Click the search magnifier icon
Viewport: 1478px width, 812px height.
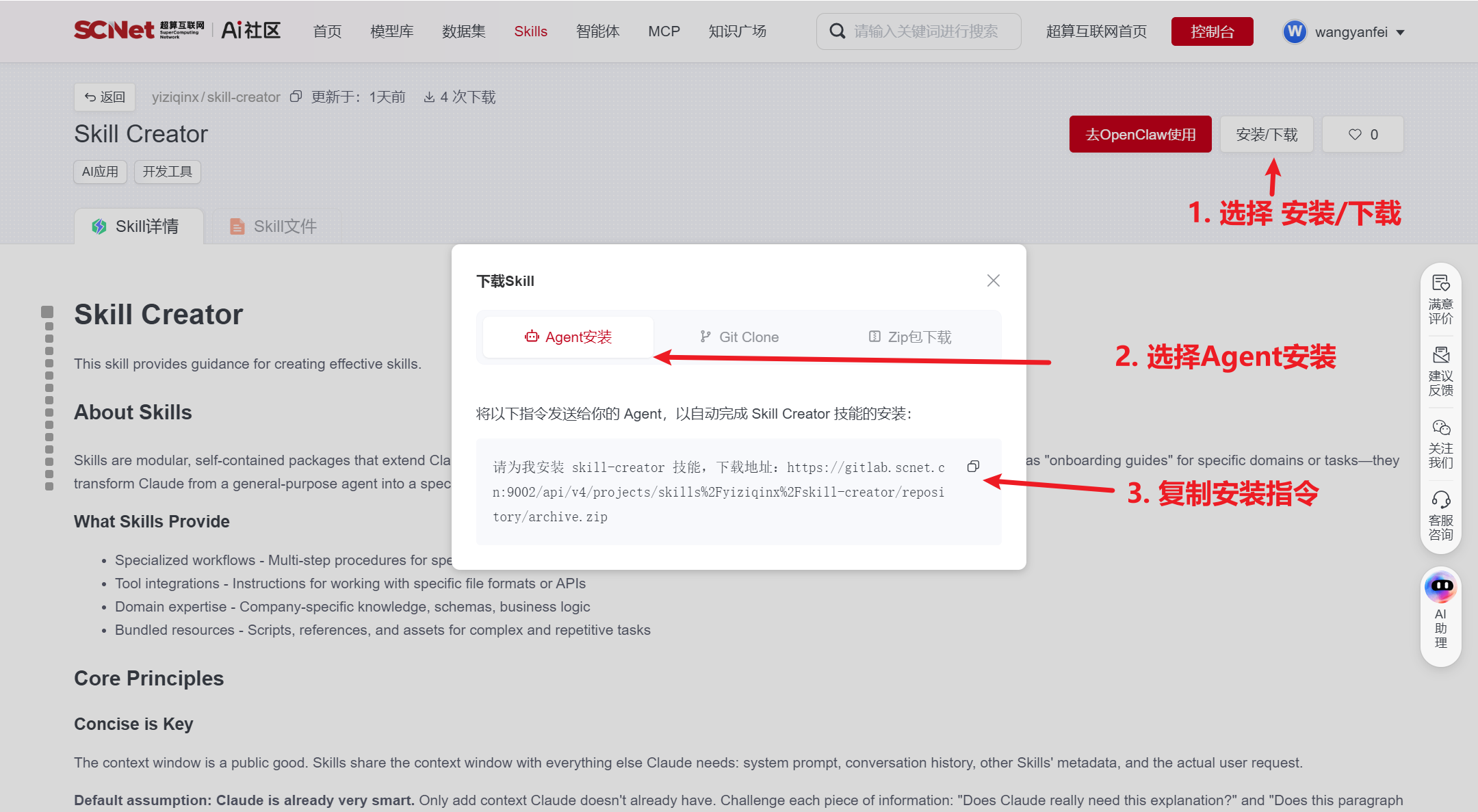(837, 31)
